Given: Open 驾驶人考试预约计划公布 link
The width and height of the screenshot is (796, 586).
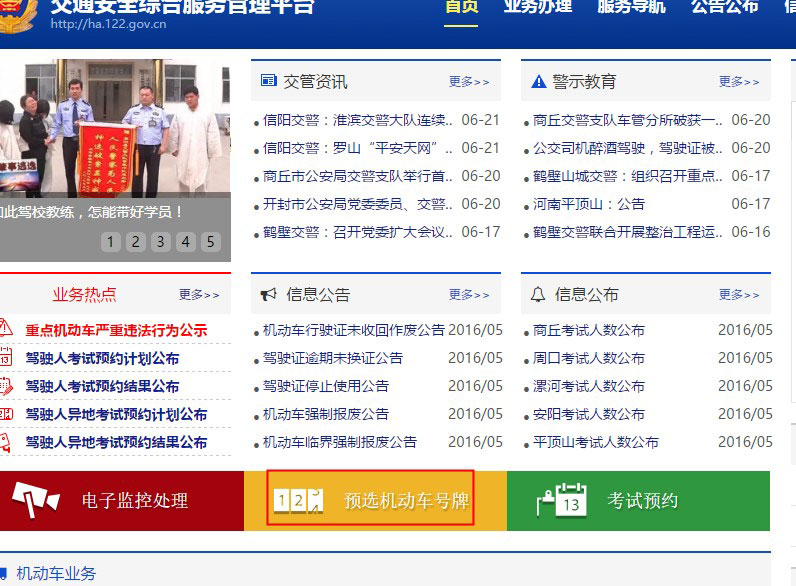Looking at the screenshot, I should [102, 358].
